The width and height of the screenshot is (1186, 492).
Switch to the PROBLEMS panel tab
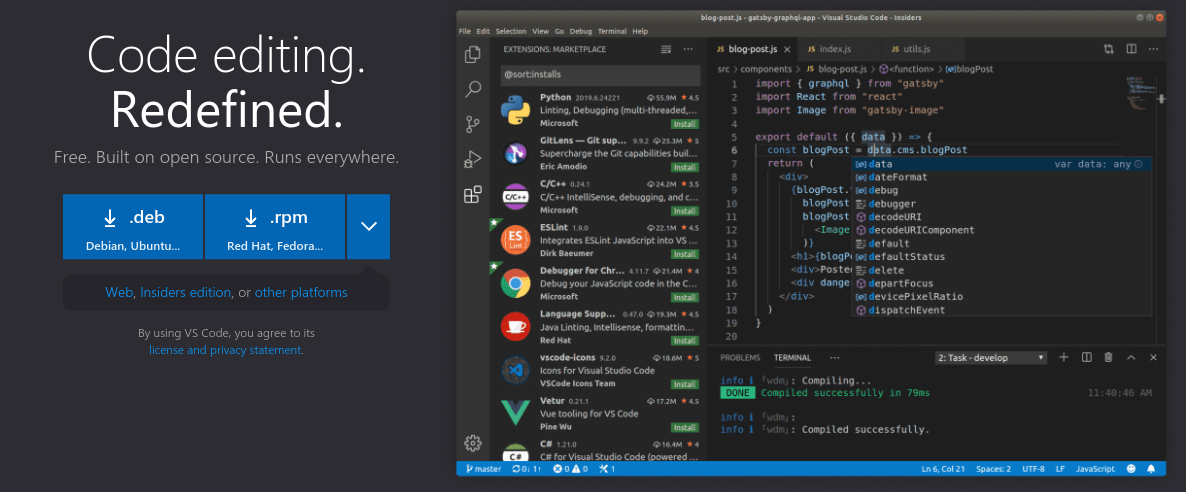pos(740,357)
